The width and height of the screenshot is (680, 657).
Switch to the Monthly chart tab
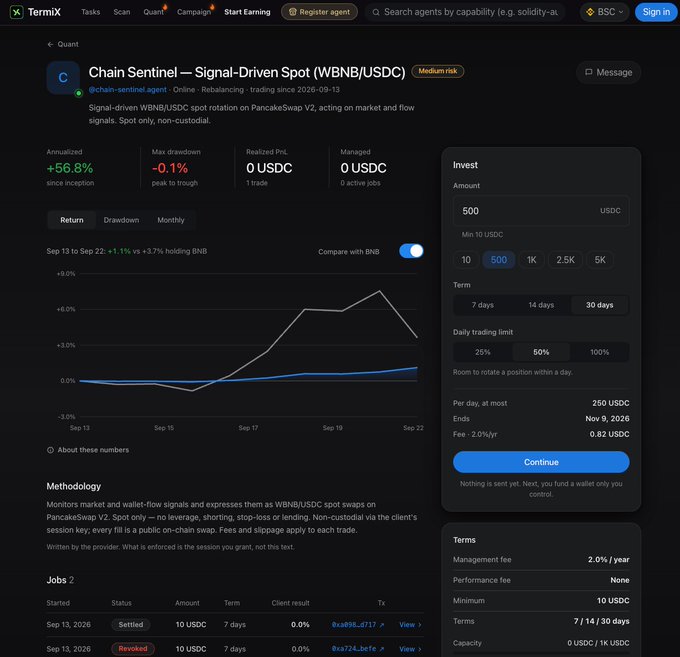pos(171,220)
